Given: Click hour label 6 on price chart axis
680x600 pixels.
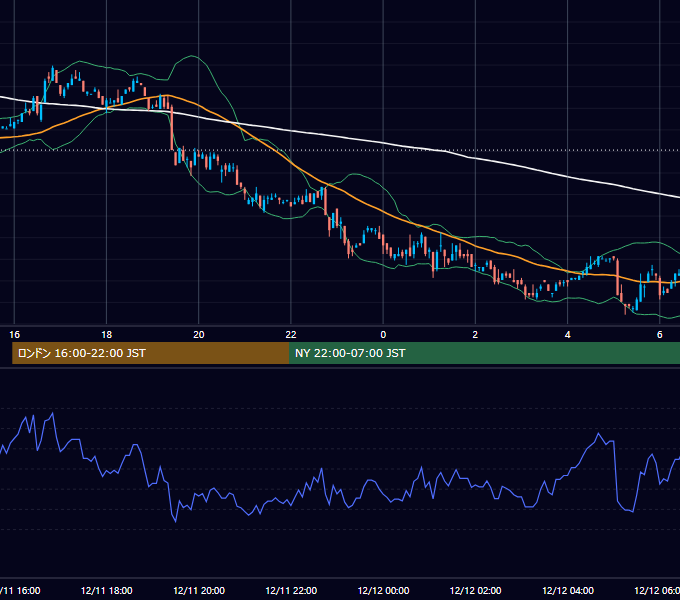Looking at the screenshot, I should tap(660, 335).
